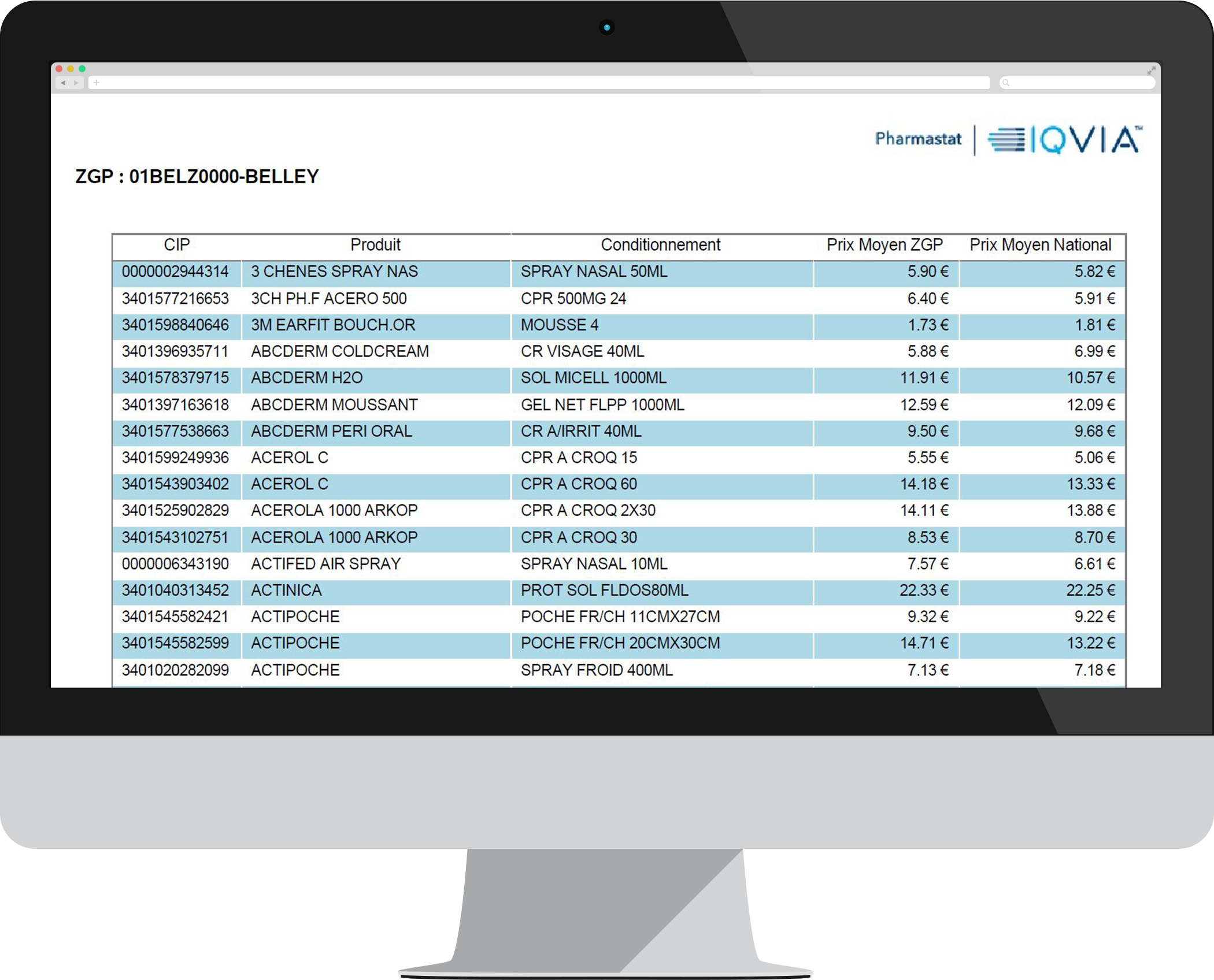Select the Prix Moyen National header

(x=1041, y=245)
